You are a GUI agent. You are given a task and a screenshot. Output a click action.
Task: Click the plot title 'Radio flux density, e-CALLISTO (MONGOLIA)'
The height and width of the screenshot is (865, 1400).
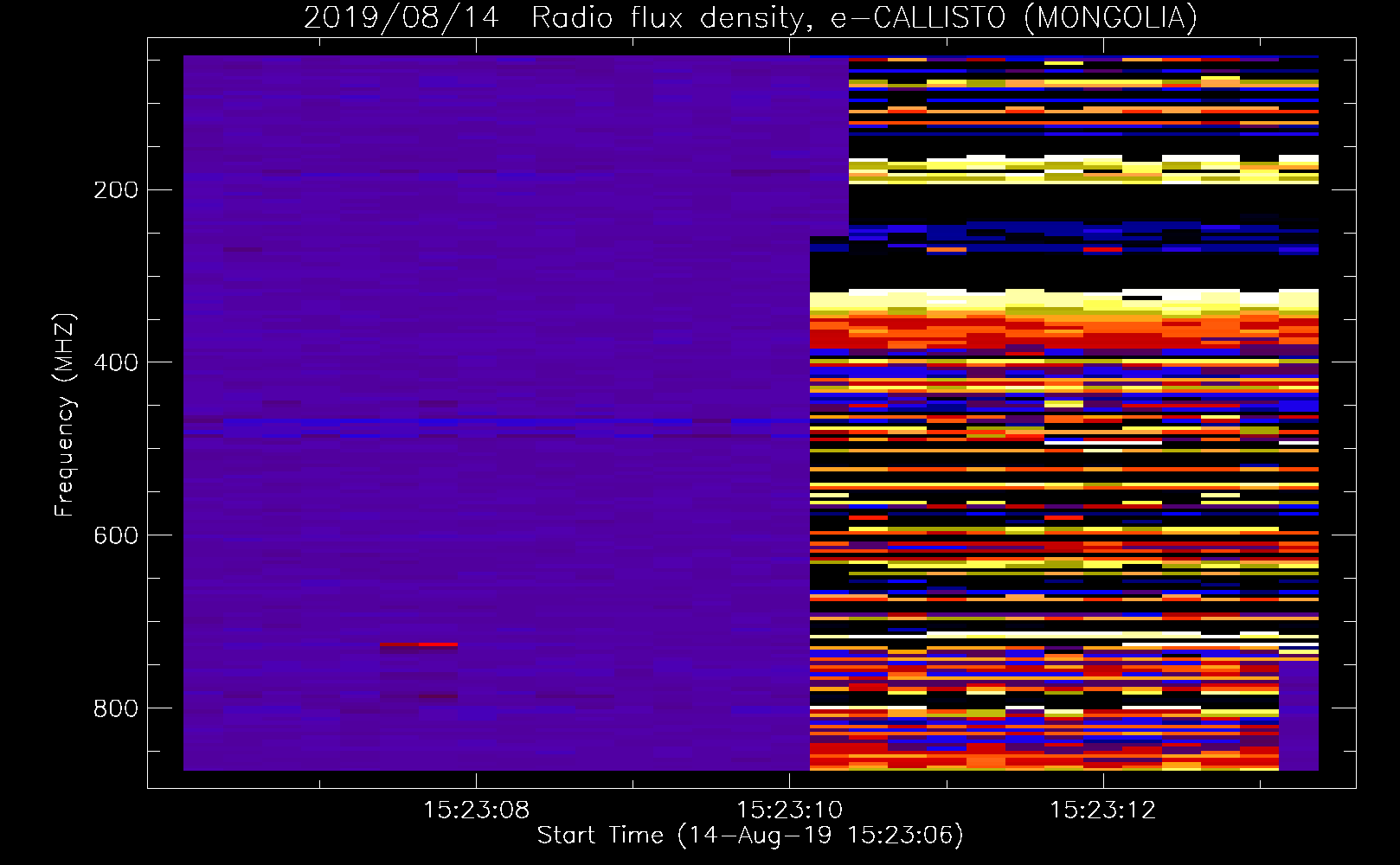coord(864,17)
